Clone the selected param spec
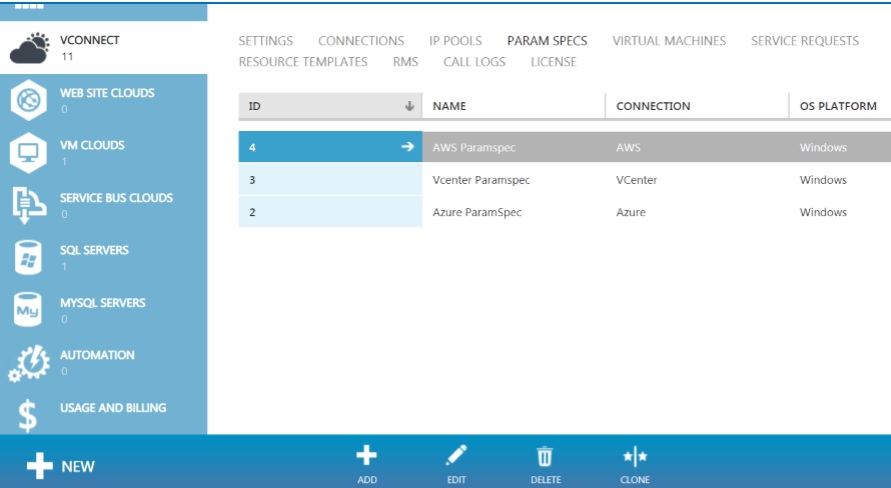 [x=635, y=464]
